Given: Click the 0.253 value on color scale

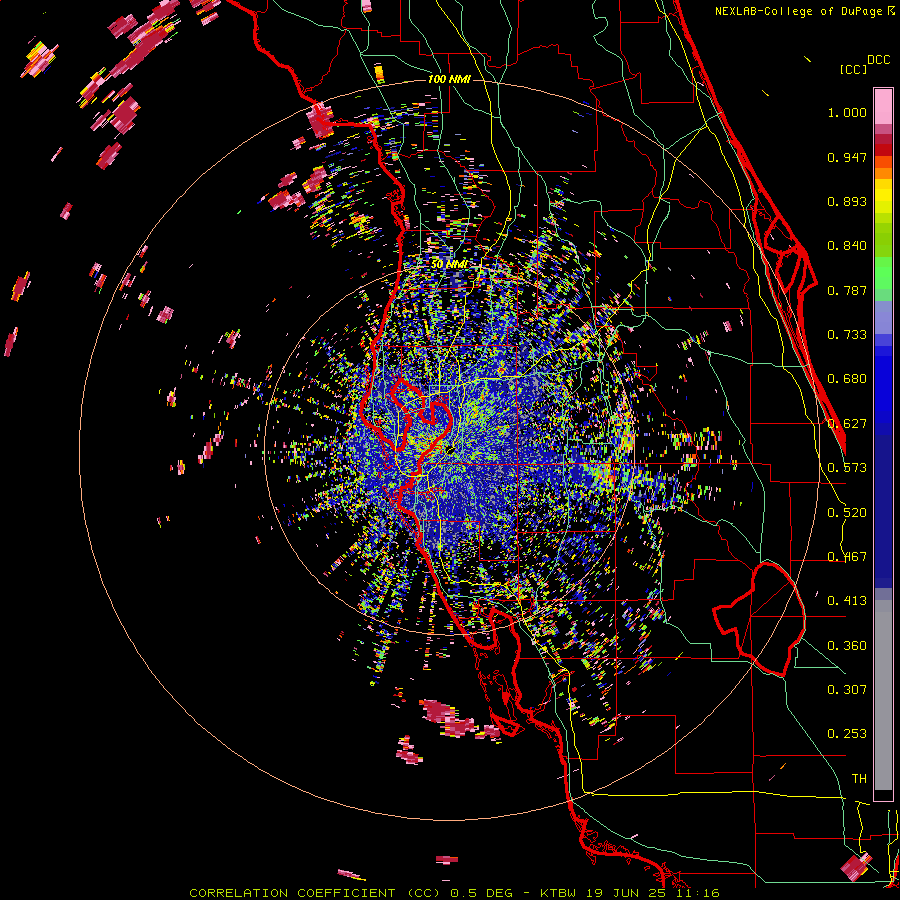Looking at the screenshot, I should 847,734.
